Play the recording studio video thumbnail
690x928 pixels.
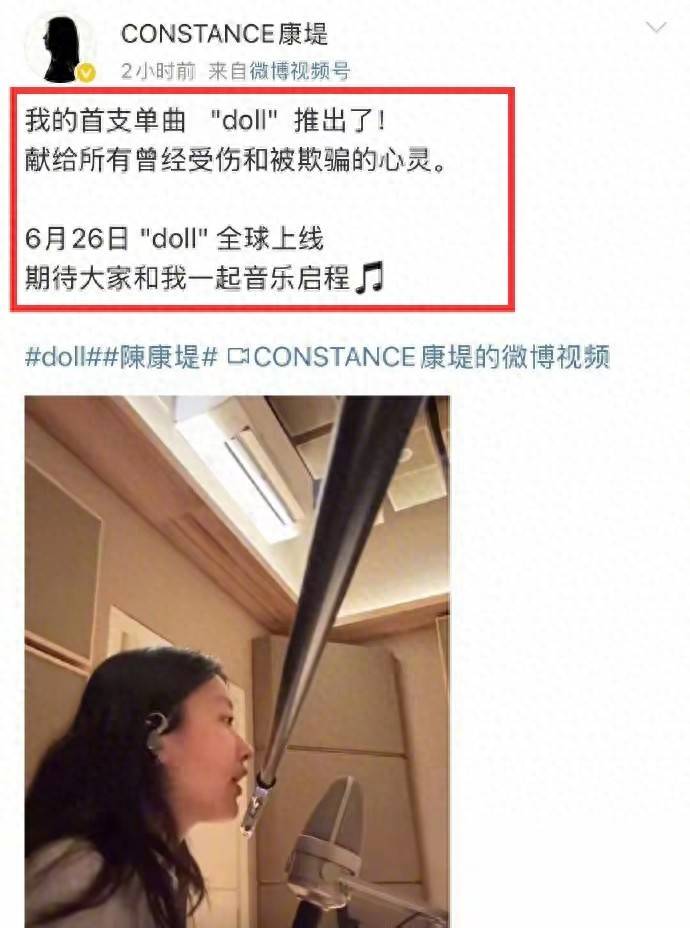237,662
